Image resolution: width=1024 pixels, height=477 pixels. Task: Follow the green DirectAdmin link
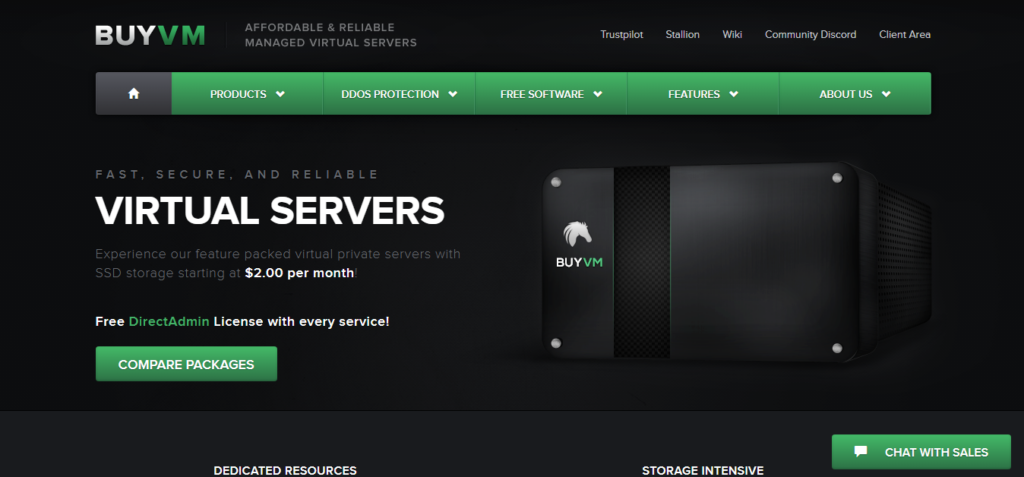point(169,321)
